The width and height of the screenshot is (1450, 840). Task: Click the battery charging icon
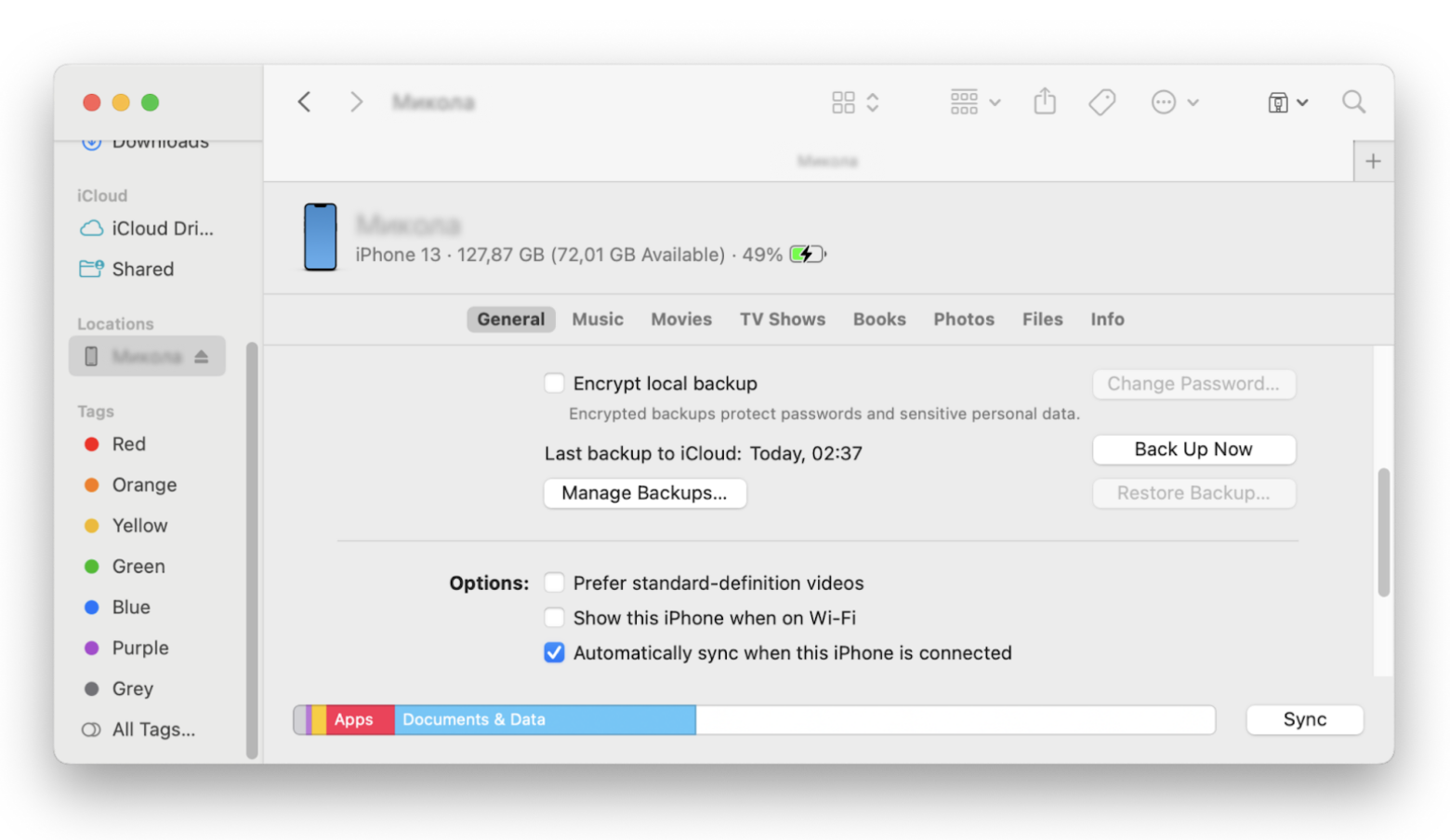click(x=807, y=255)
